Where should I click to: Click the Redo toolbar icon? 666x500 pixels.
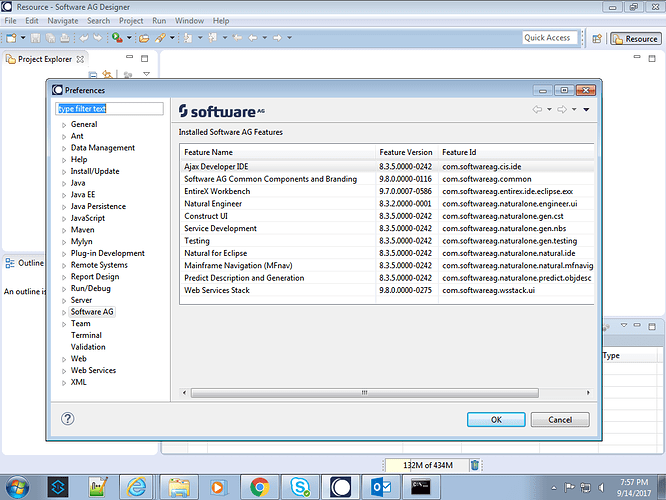coord(98,38)
